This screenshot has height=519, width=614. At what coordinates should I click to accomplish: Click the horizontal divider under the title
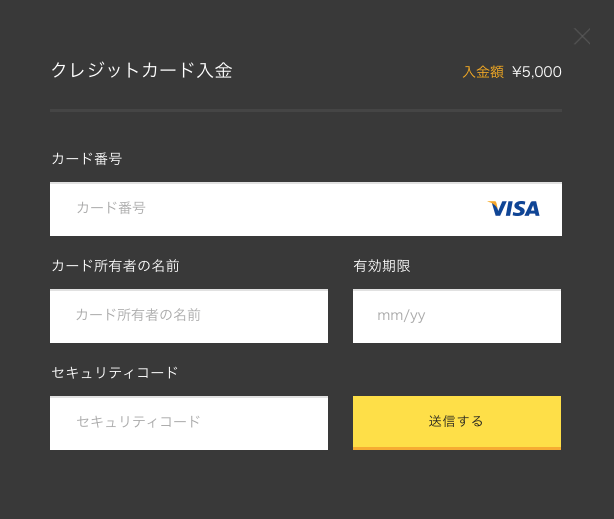click(x=306, y=110)
